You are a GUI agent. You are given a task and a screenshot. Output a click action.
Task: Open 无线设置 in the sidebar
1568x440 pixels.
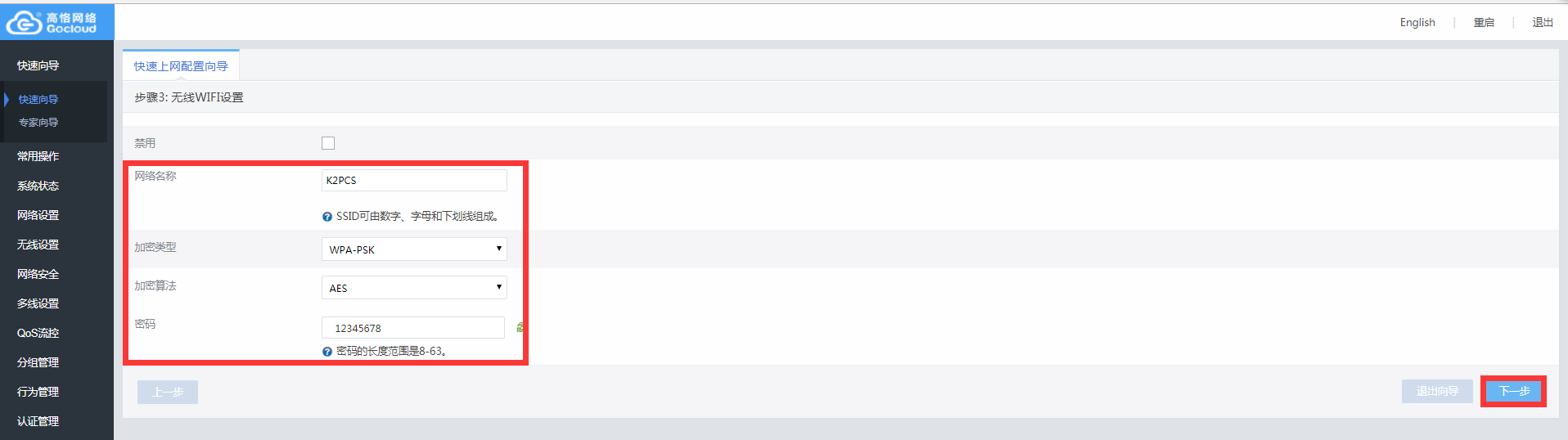(38, 245)
